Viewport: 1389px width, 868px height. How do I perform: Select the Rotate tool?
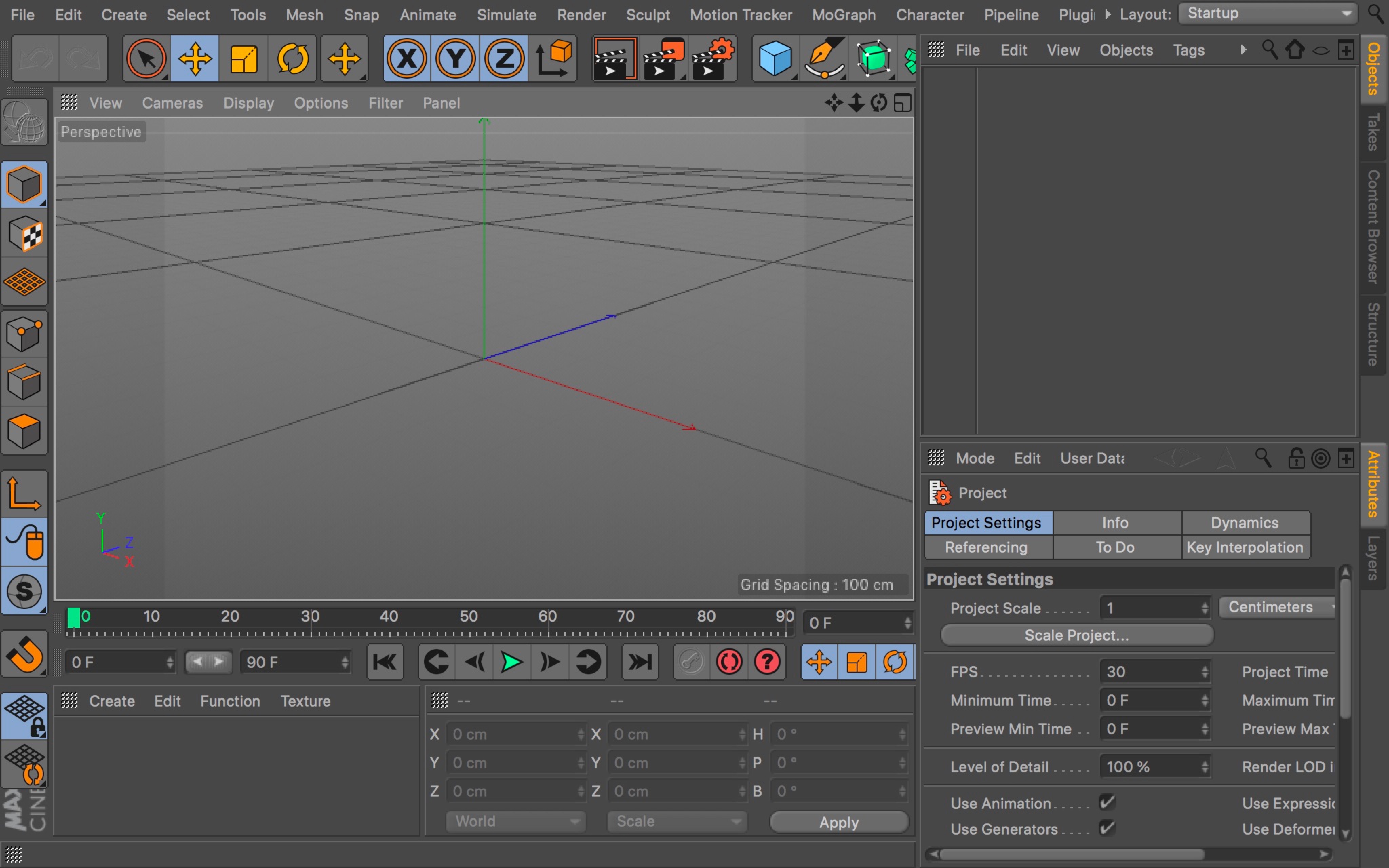[x=293, y=58]
